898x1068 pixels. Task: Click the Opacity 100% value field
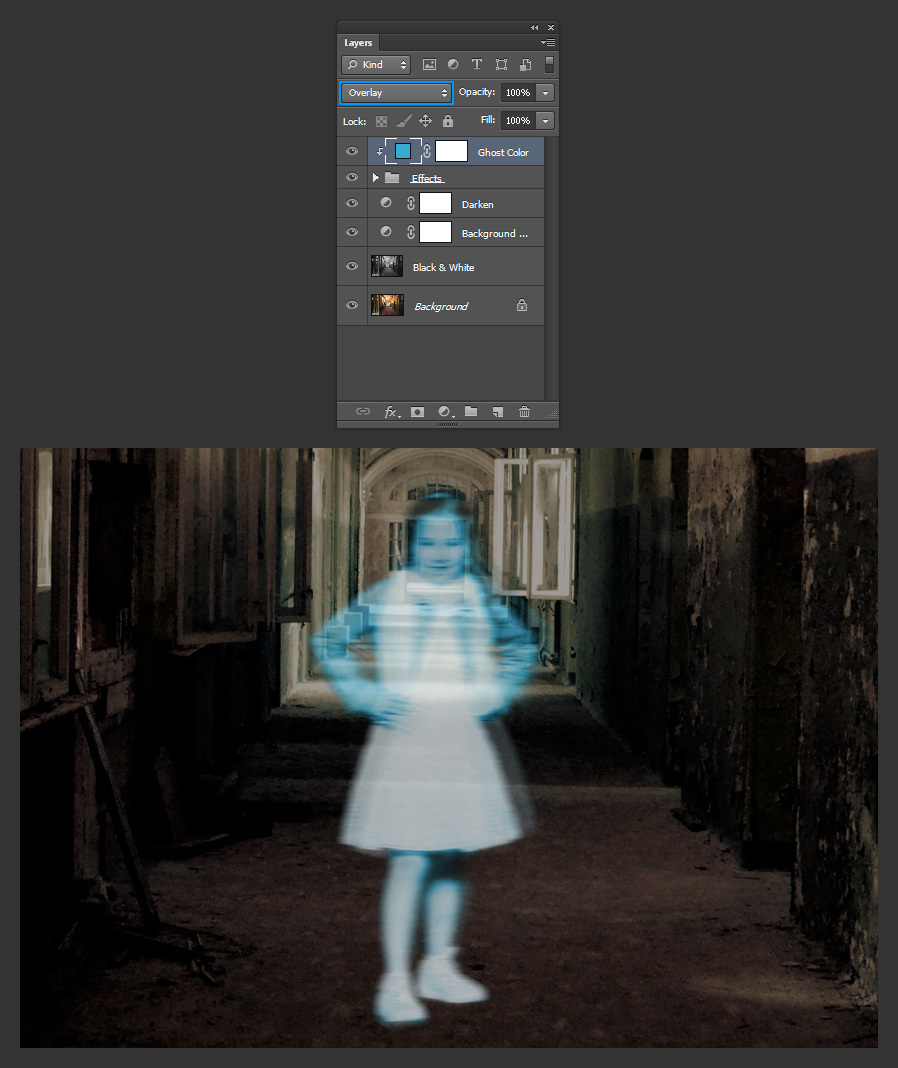click(518, 93)
